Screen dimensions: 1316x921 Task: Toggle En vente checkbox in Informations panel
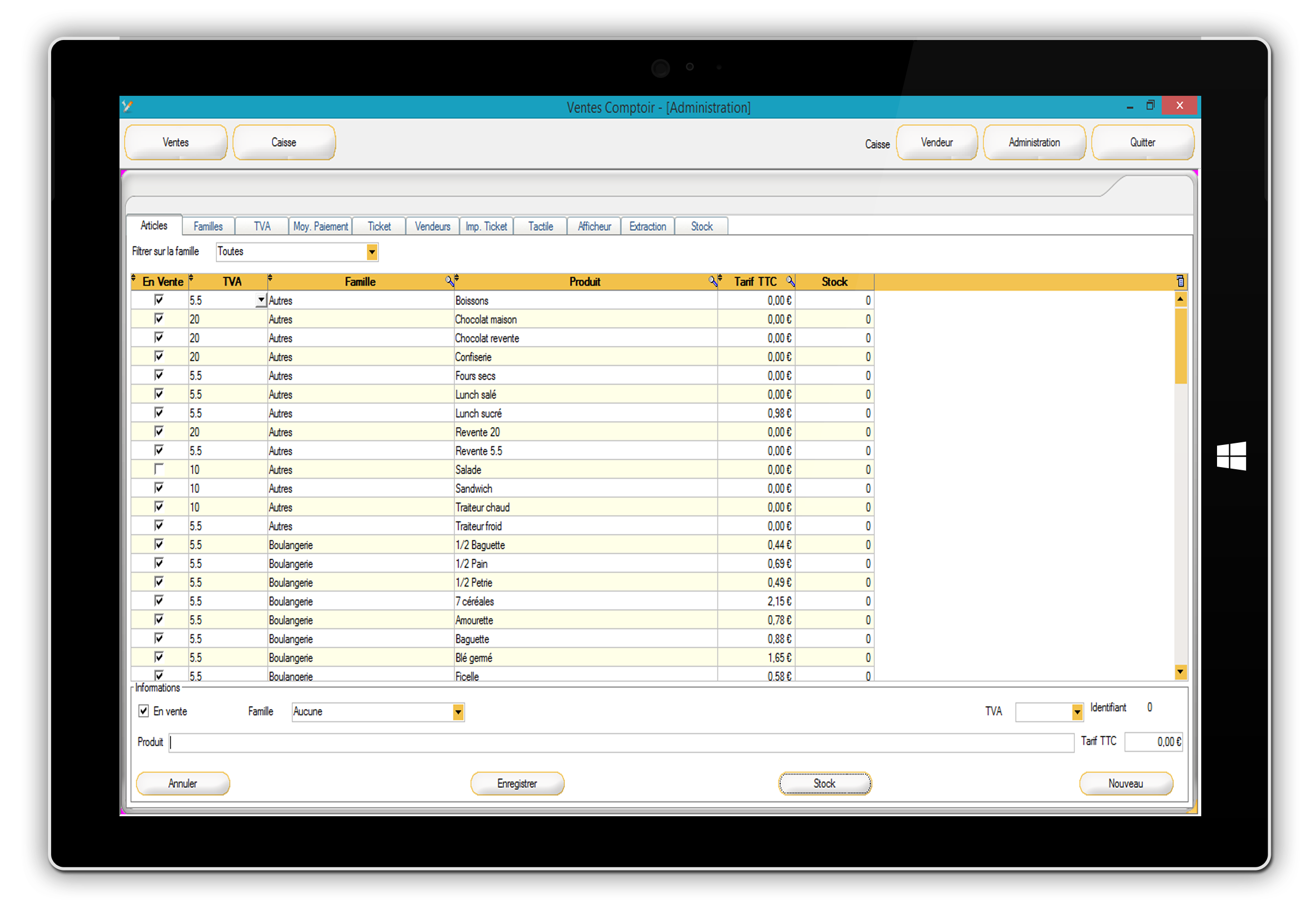pyautogui.click(x=143, y=711)
